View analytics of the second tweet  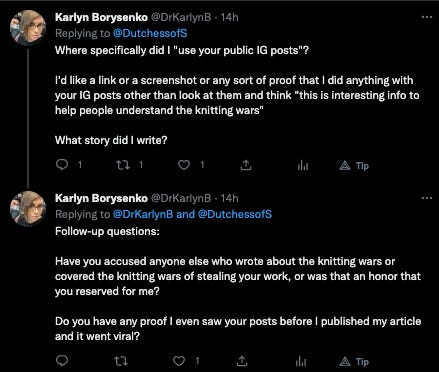pyautogui.click(x=301, y=361)
